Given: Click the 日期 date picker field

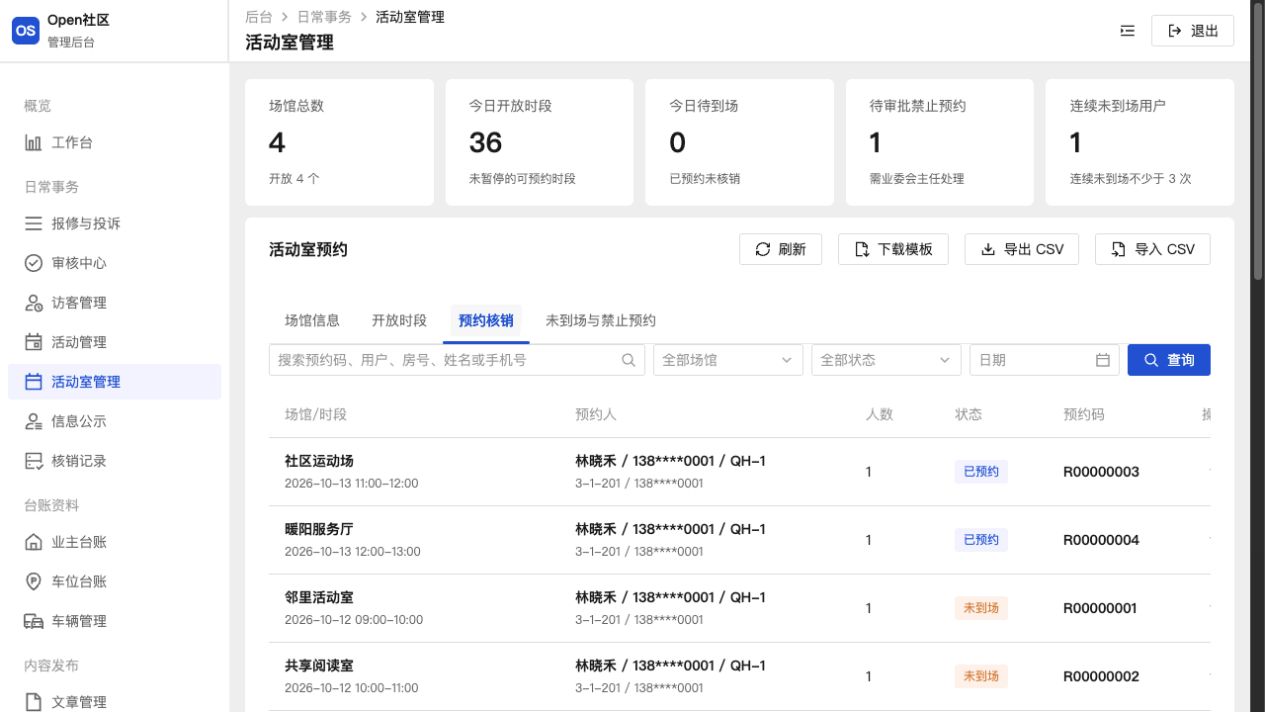Looking at the screenshot, I should coord(1044,360).
